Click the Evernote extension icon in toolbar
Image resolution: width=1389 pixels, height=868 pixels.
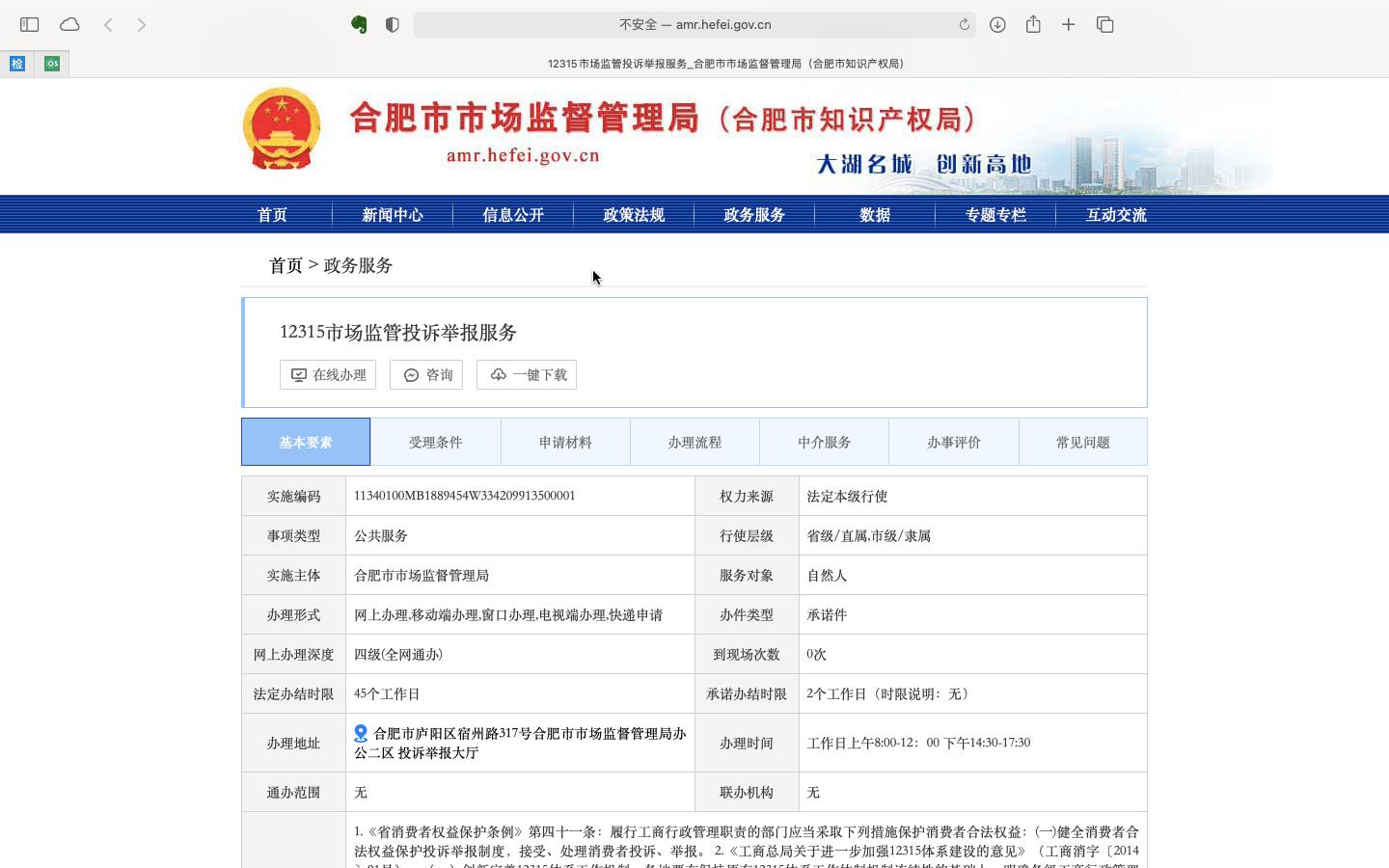pos(358,24)
